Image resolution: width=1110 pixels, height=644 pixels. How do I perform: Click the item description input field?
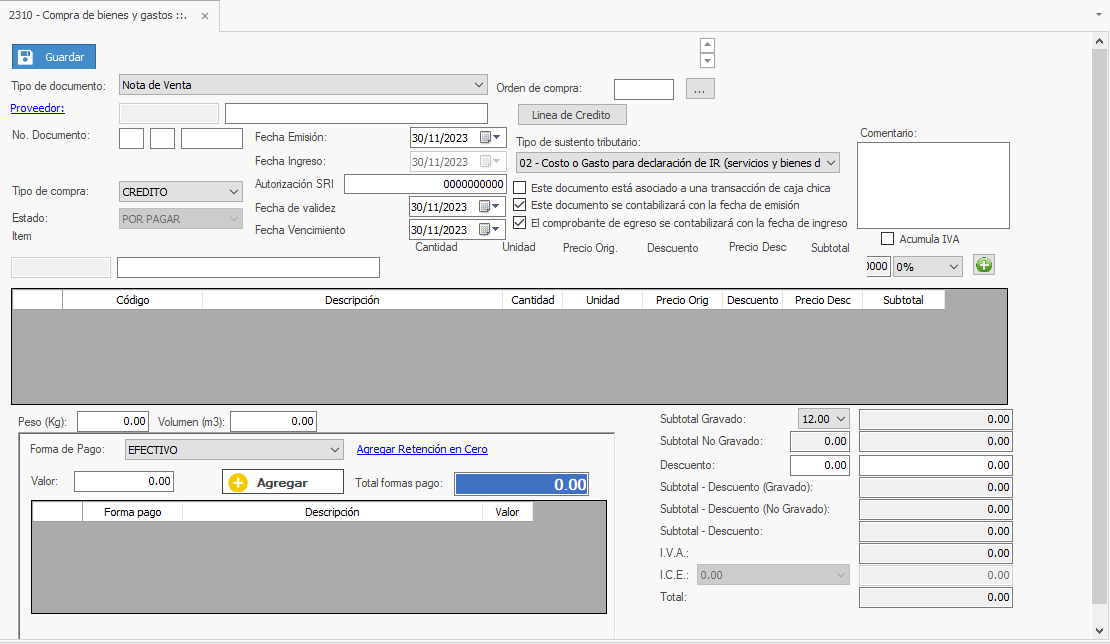[248, 267]
